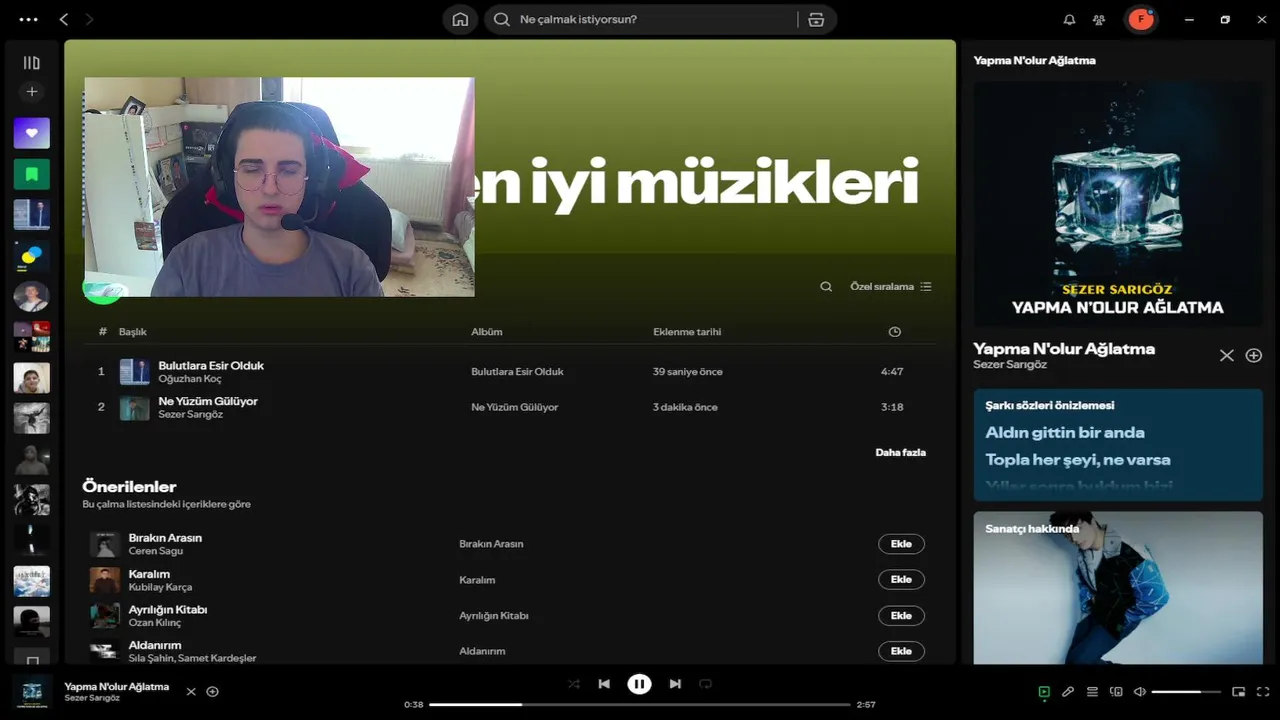
Task: Add 'Aldanırım' with Ekle button
Action: 901,651
